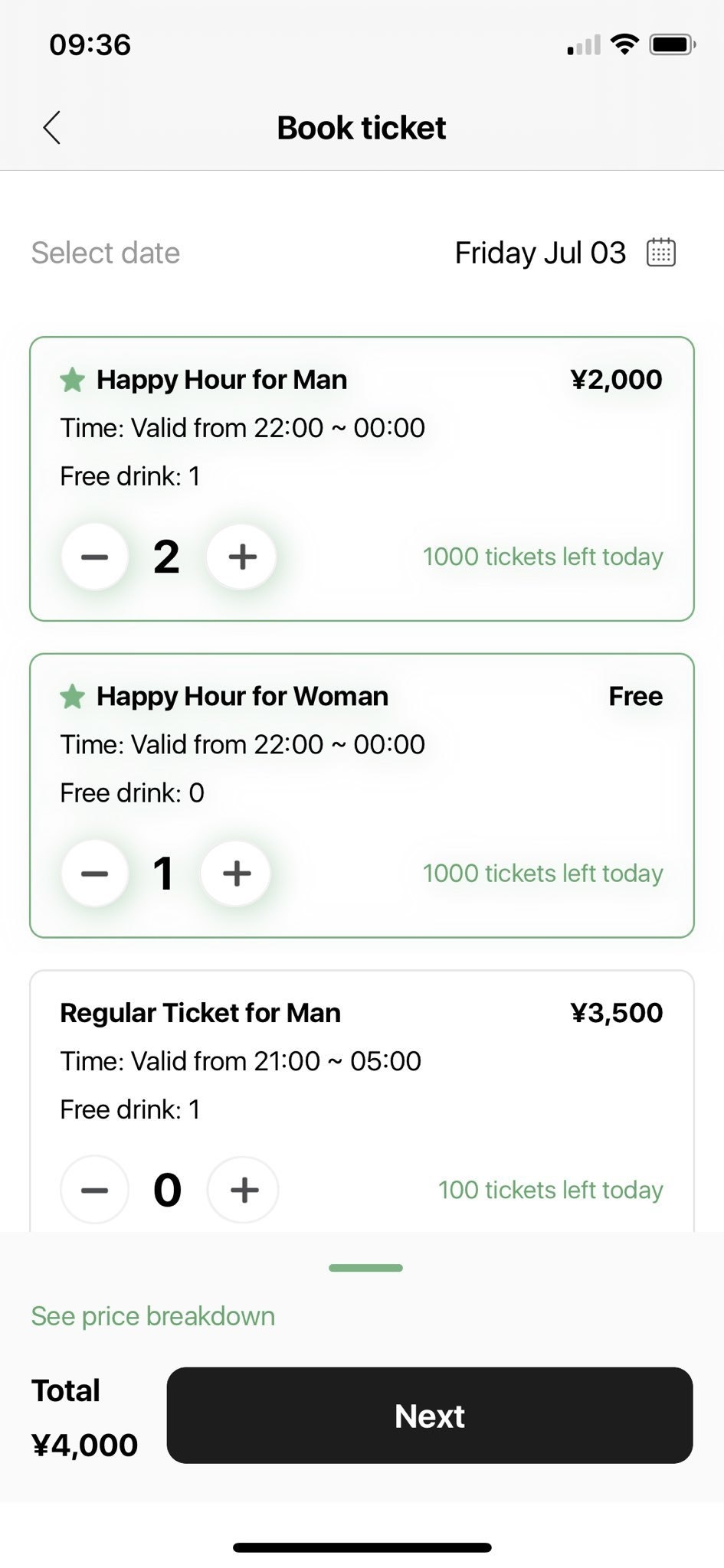This screenshot has width=724, height=1568.
Task: Open See price breakdown link
Action: 153,1316
